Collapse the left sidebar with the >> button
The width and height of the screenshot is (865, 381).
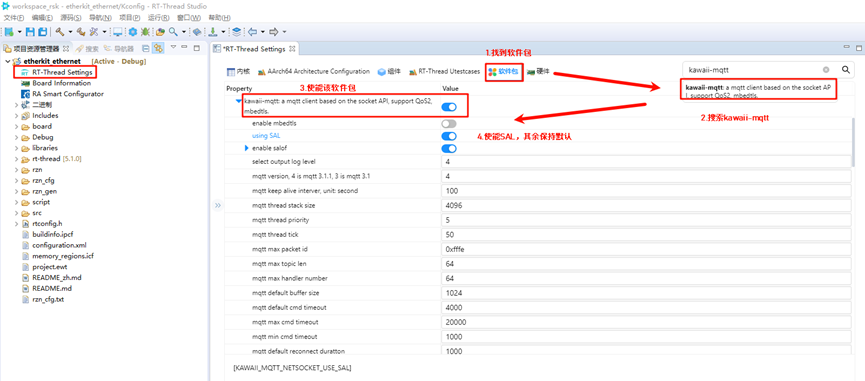coord(217,205)
